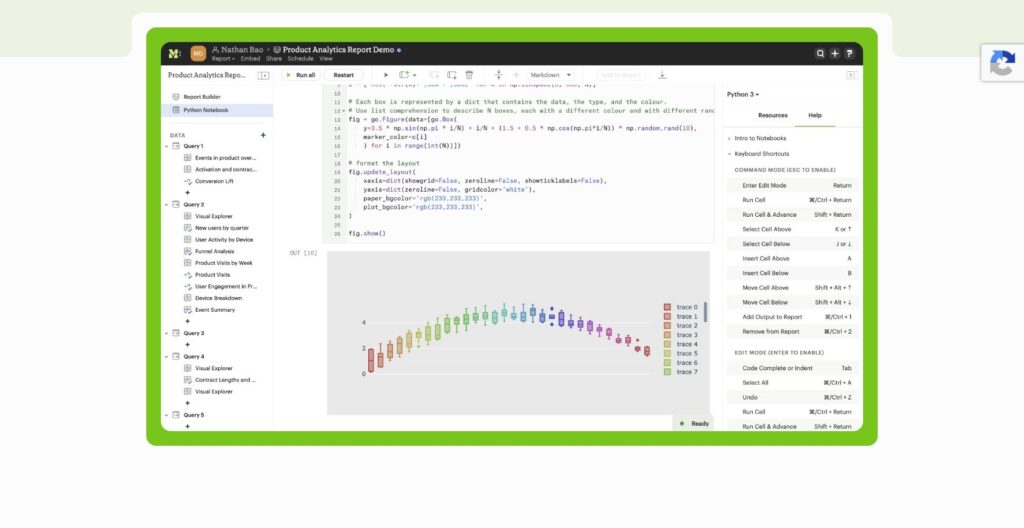
Task: Click the Restart button
Action: (x=344, y=75)
